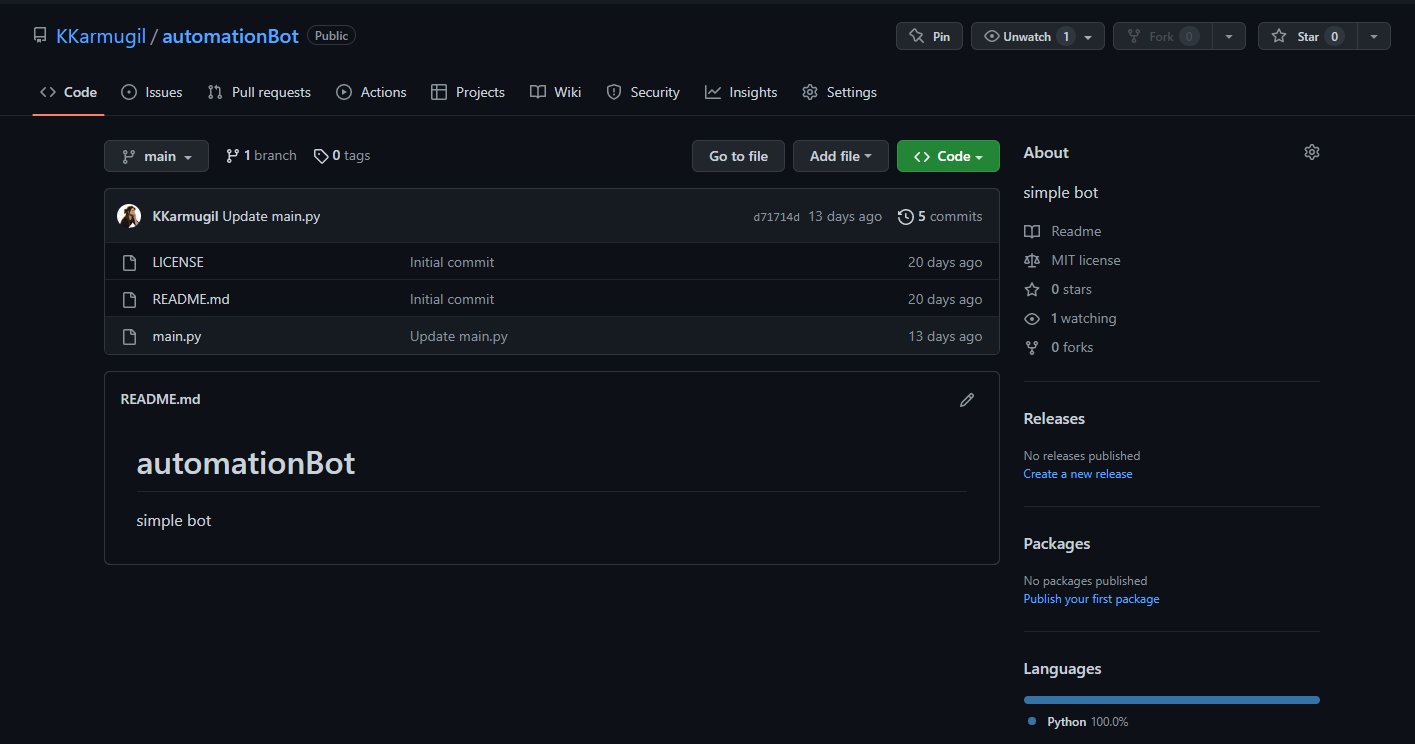Viewport: 1415px width, 744px height.
Task: Open the Projects tab
Action: (x=468, y=92)
